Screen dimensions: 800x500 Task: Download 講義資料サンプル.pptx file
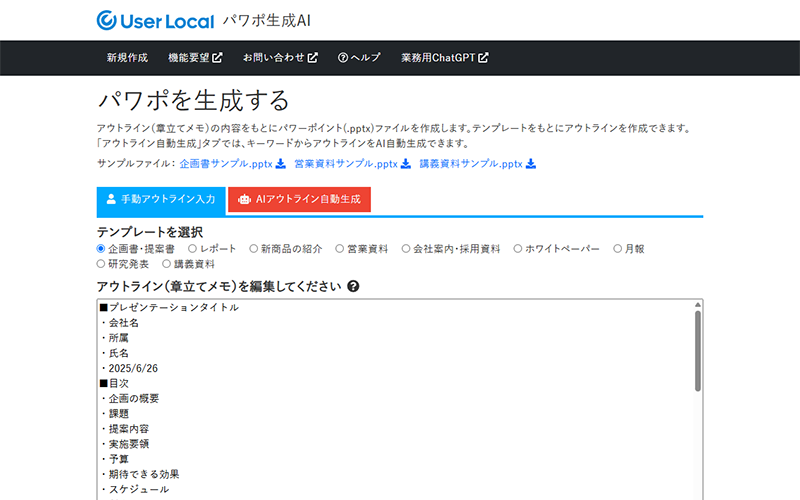[478, 164]
